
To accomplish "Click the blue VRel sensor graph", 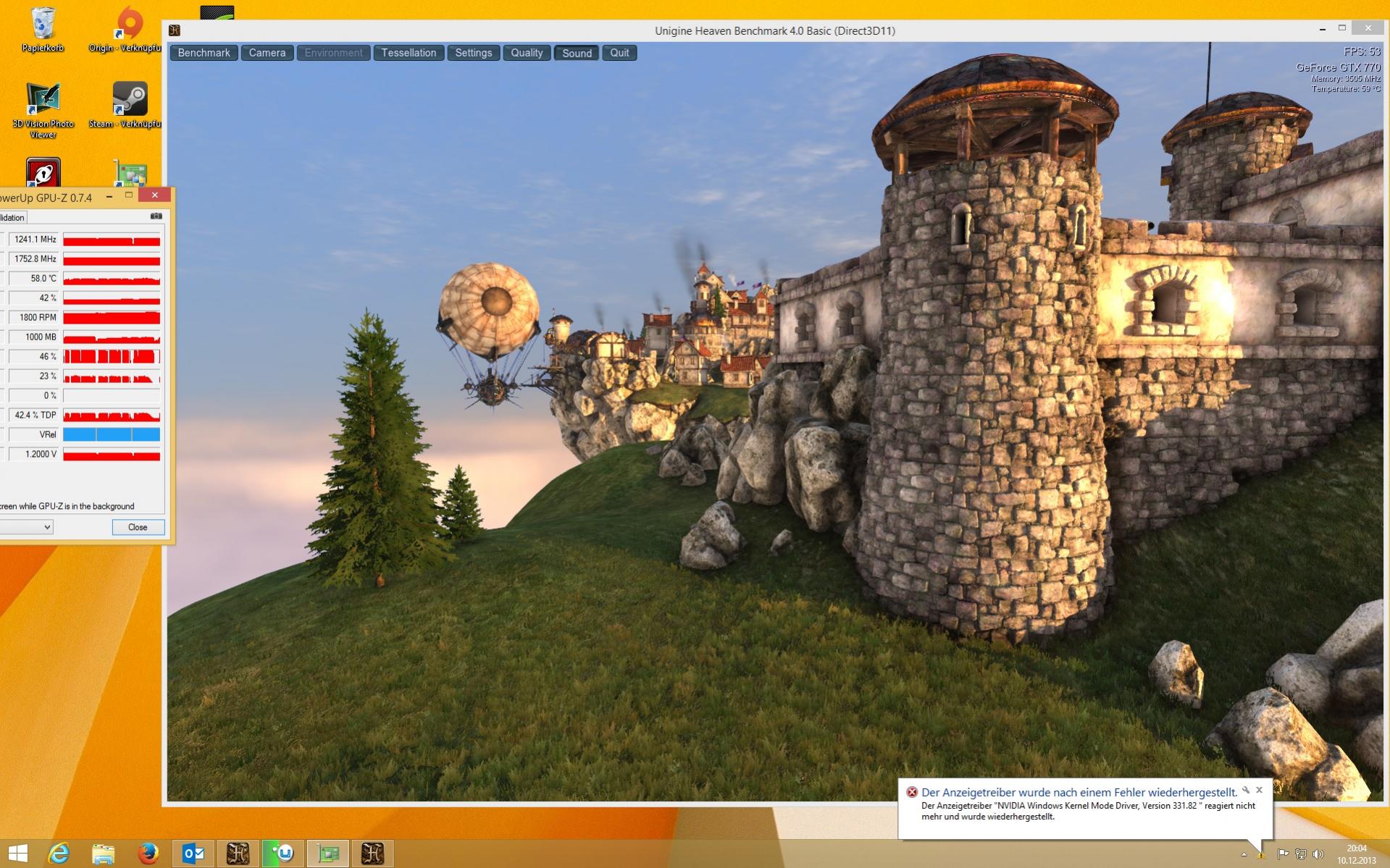I will click(x=112, y=434).
